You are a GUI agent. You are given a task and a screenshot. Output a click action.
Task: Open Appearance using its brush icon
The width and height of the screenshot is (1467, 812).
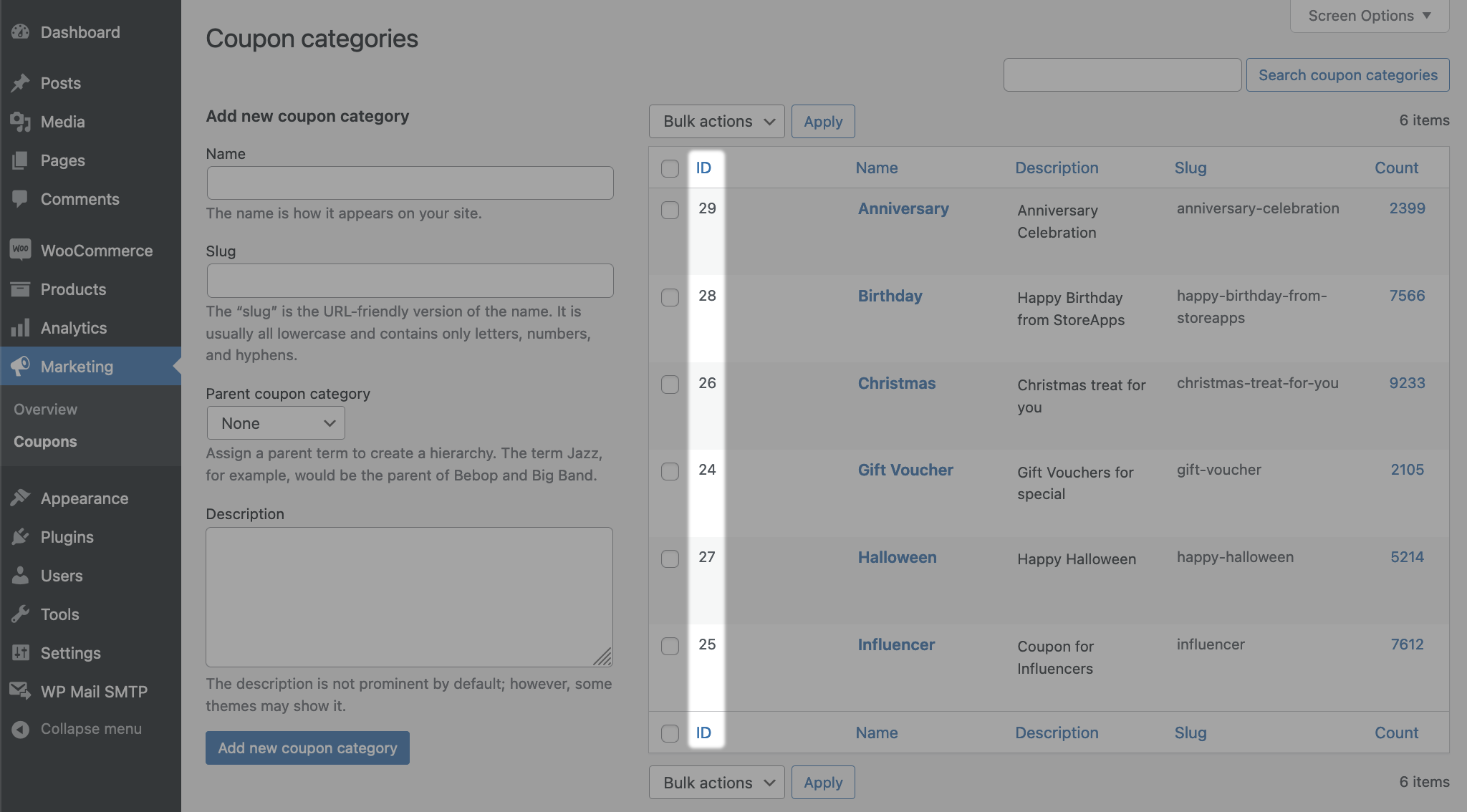pyautogui.click(x=21, y=498)
